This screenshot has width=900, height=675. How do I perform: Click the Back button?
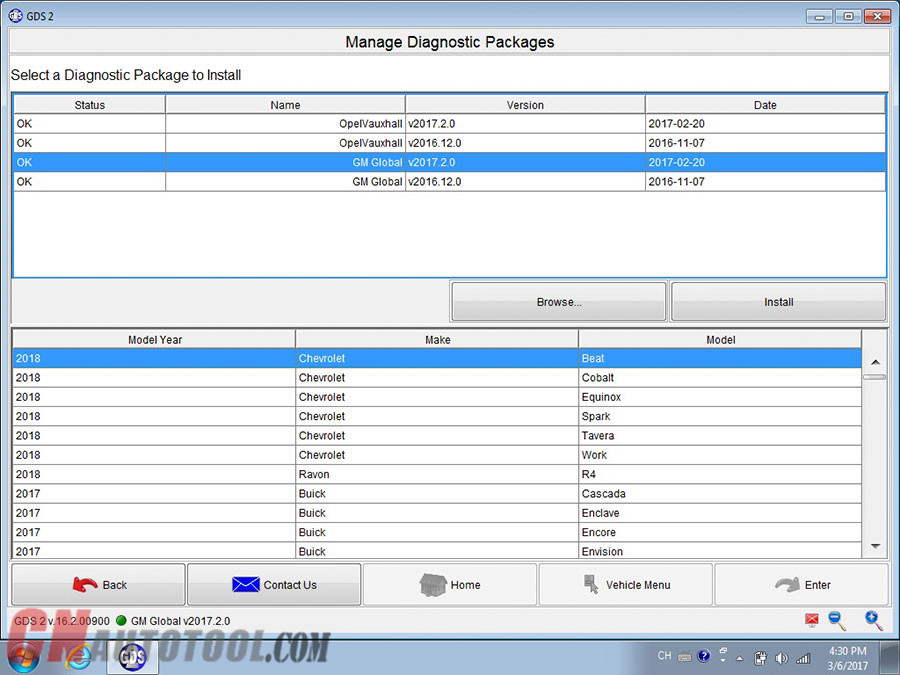pyautogui.click(x=98, y=584)
